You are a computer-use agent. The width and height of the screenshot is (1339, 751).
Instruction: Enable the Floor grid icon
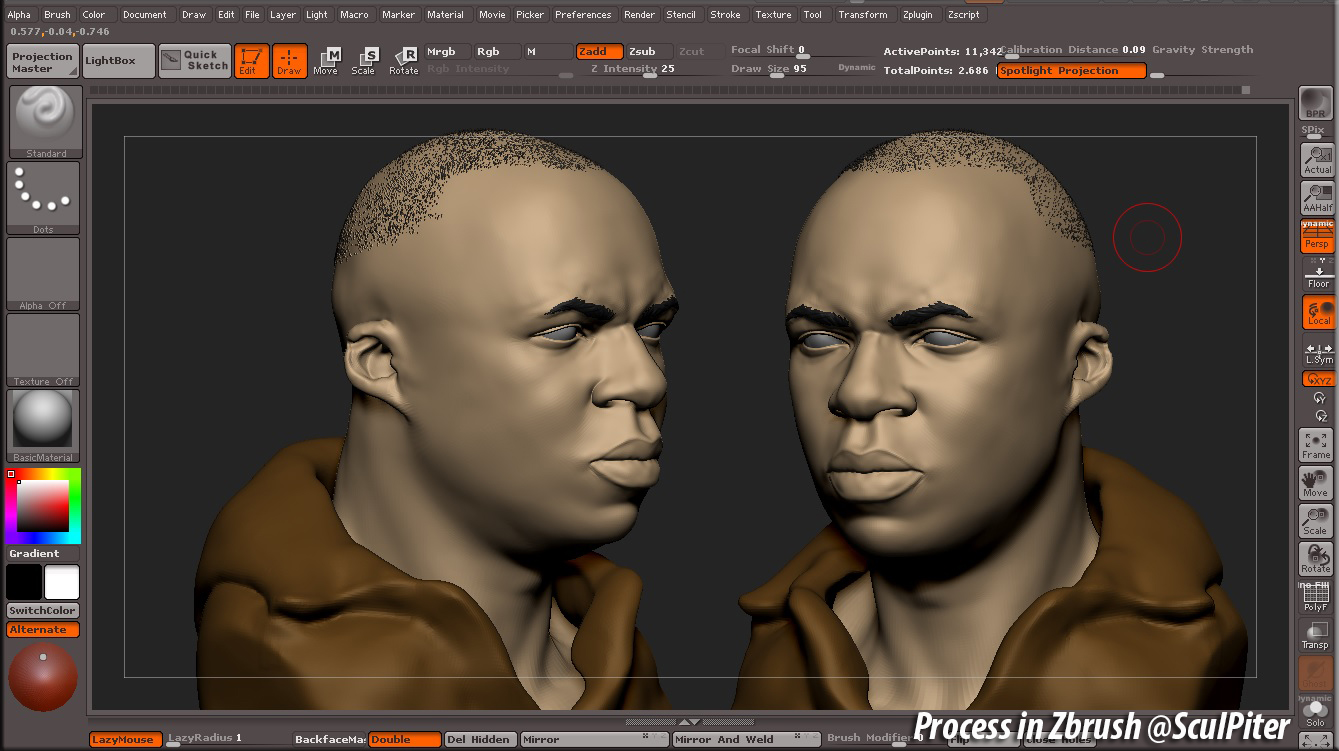click(1317, 274)
